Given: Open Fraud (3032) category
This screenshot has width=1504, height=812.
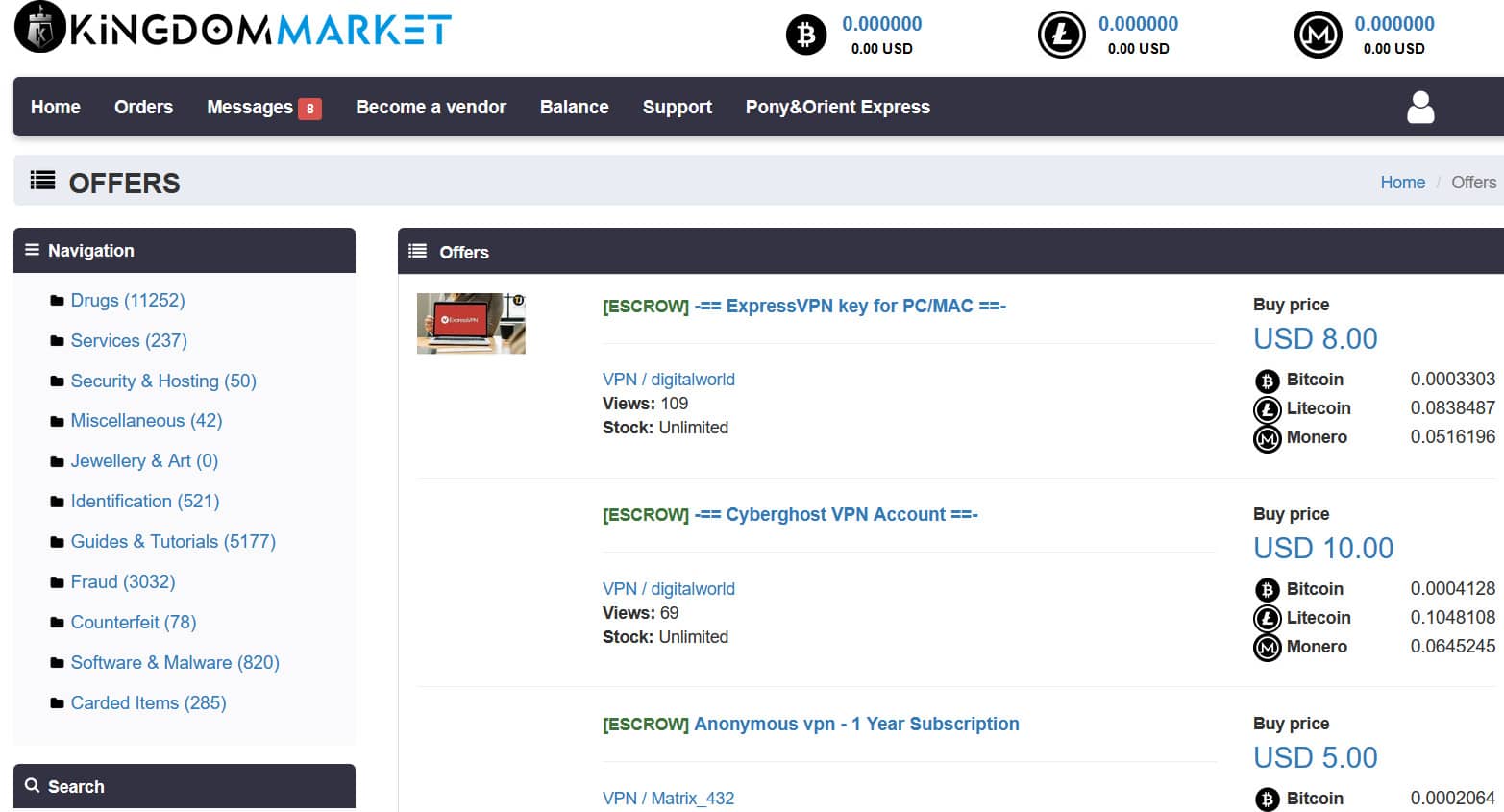Looking at the screenshot, I should [x=123, y=581].
